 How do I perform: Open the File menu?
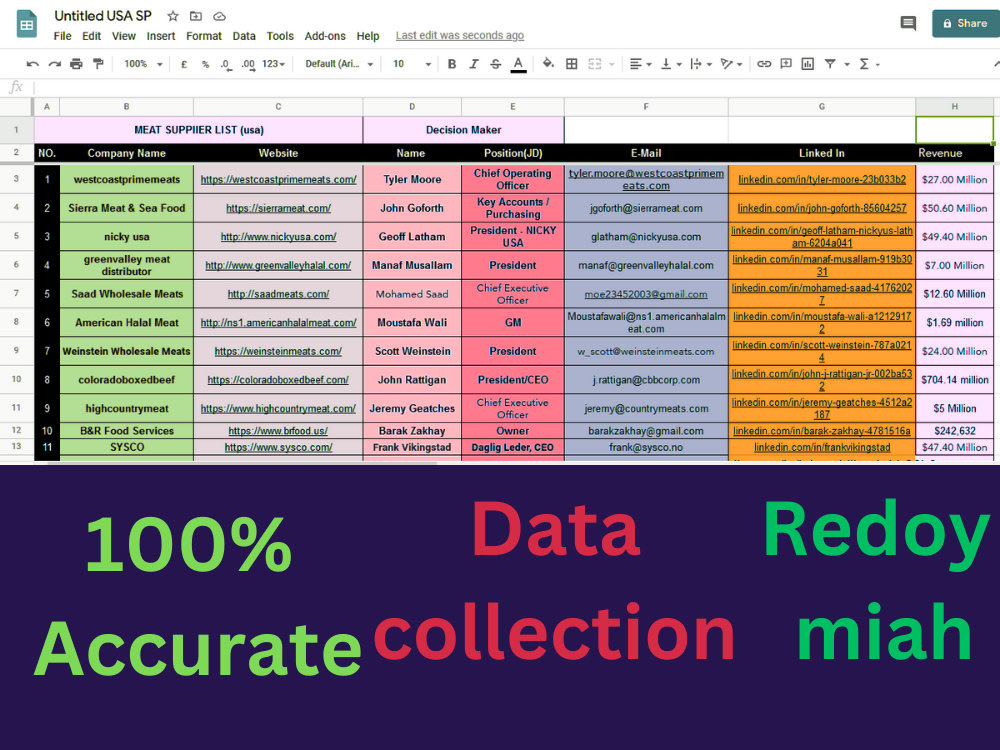tap(62, 36)
